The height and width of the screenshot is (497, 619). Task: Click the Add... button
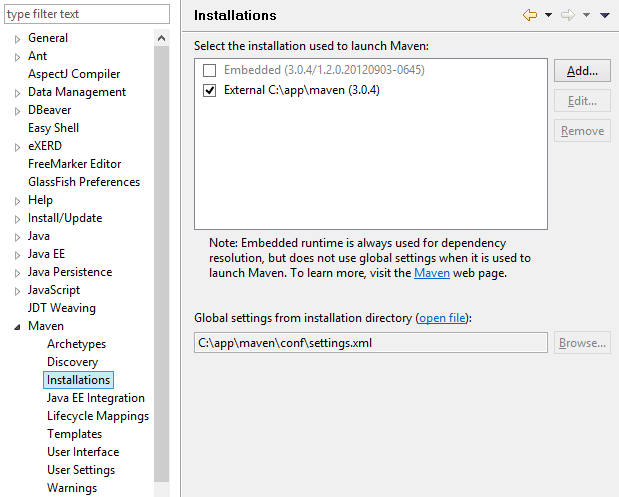(582, 71)
